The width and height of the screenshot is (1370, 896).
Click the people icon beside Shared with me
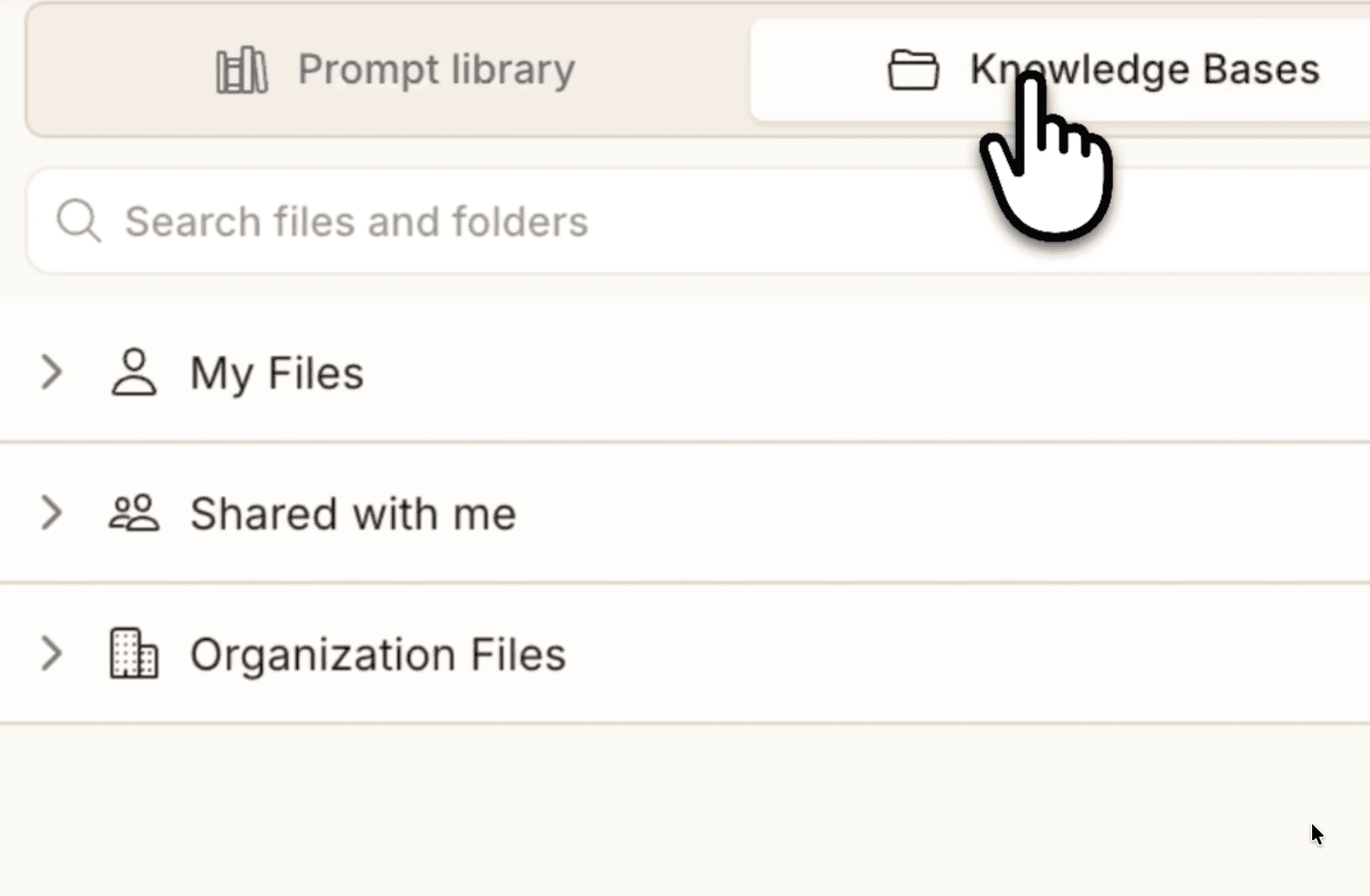(135, 513)
